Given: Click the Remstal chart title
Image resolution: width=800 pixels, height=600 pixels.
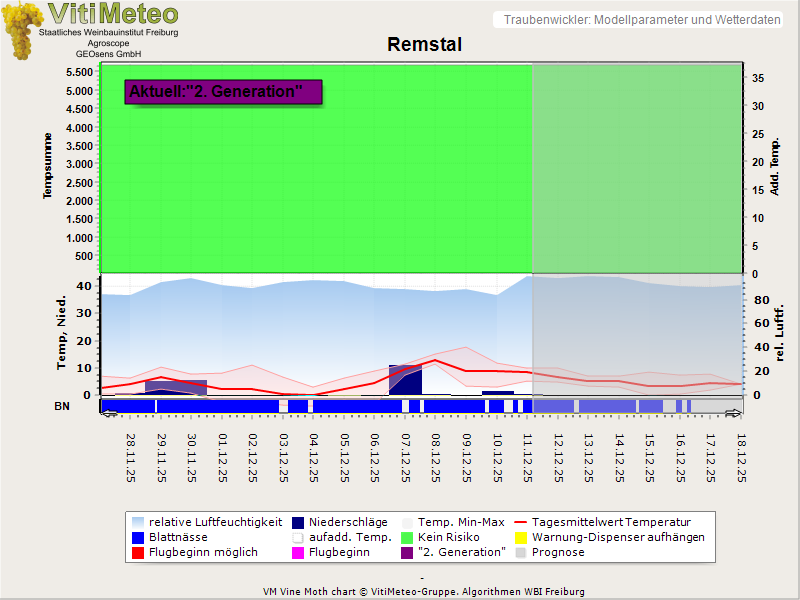Looking at the screenshot, I should tap(424, 45).
